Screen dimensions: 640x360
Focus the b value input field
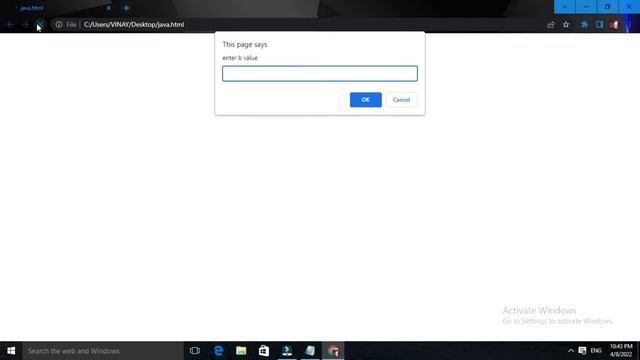[x=320, y=74]
